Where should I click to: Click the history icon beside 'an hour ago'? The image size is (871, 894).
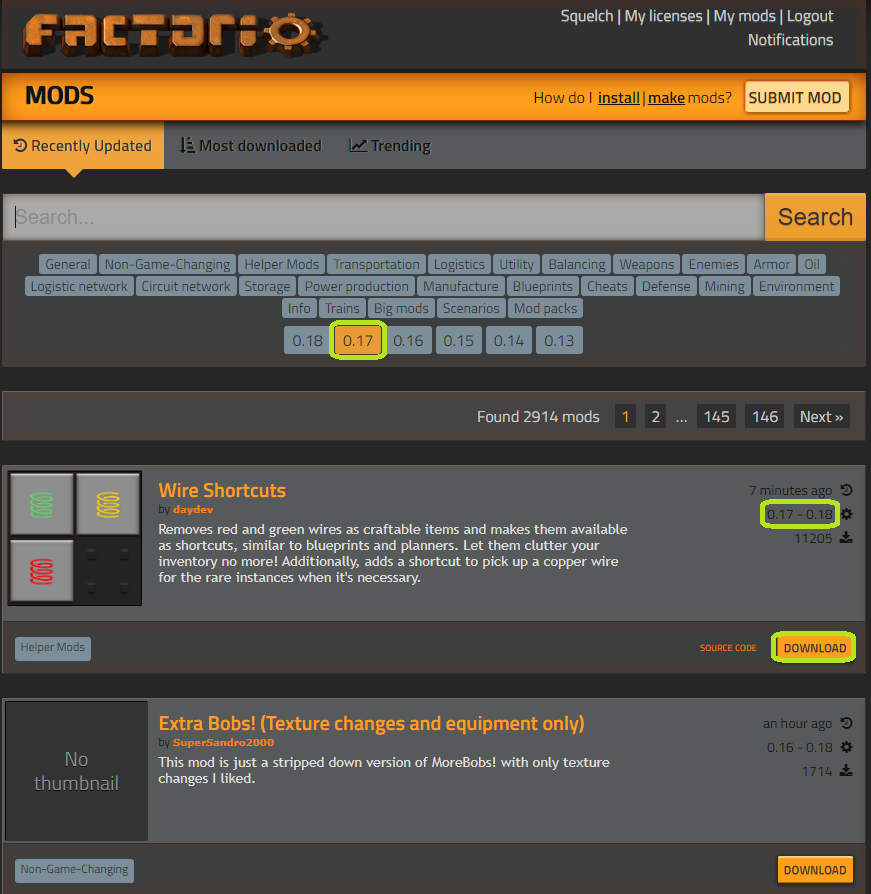pos(847,723)
